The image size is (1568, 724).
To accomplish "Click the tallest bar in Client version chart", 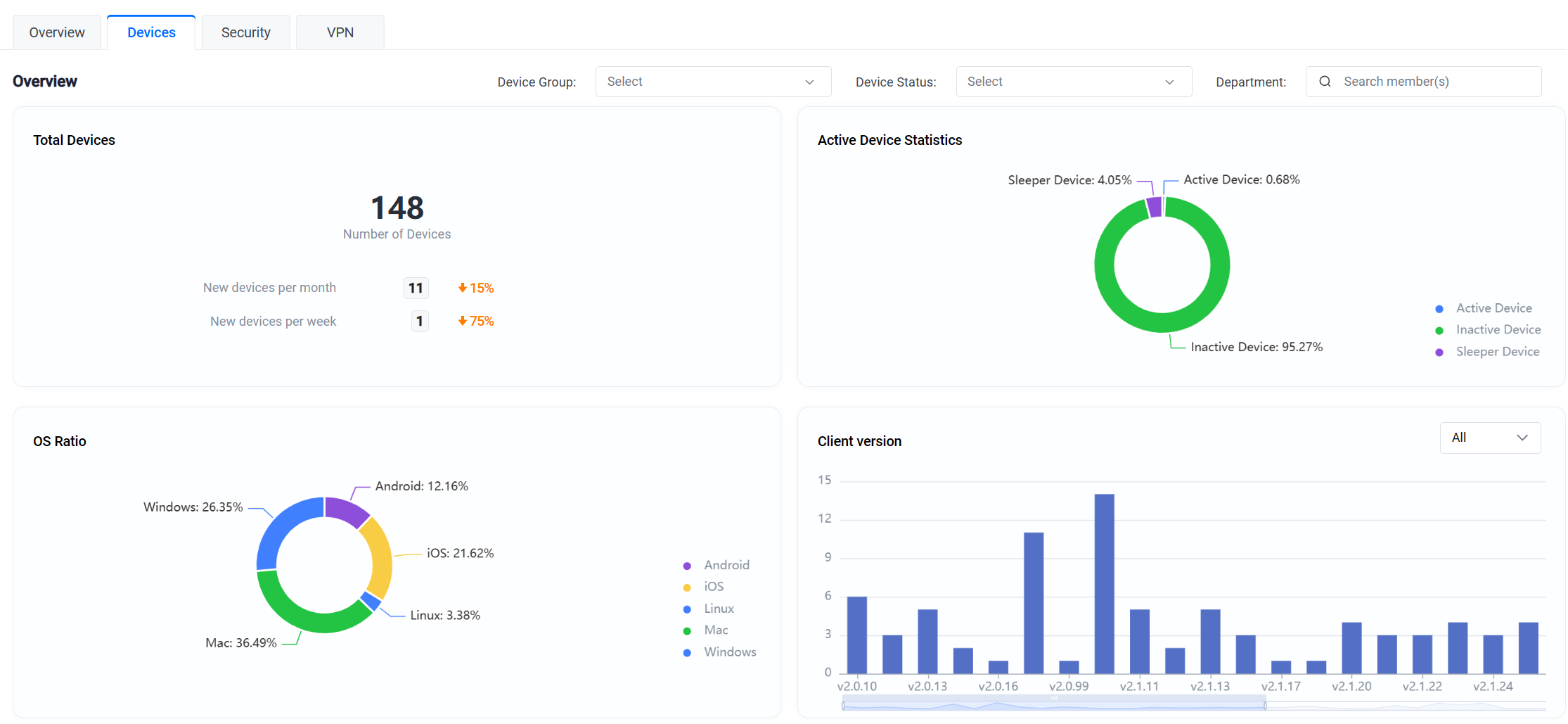I will pos(1104,583).
